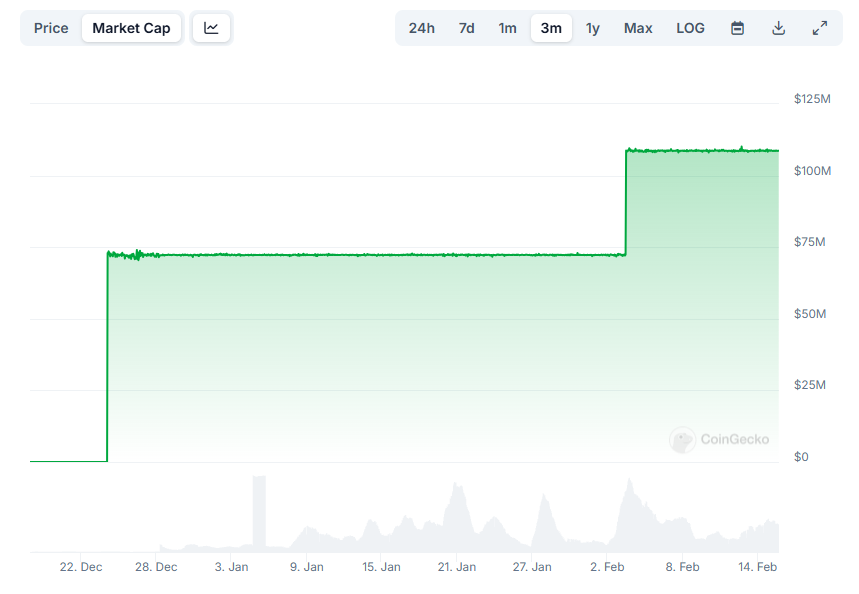Open the date range calendar picker
This screenshot has width=859, height=594.
[737, 28]
